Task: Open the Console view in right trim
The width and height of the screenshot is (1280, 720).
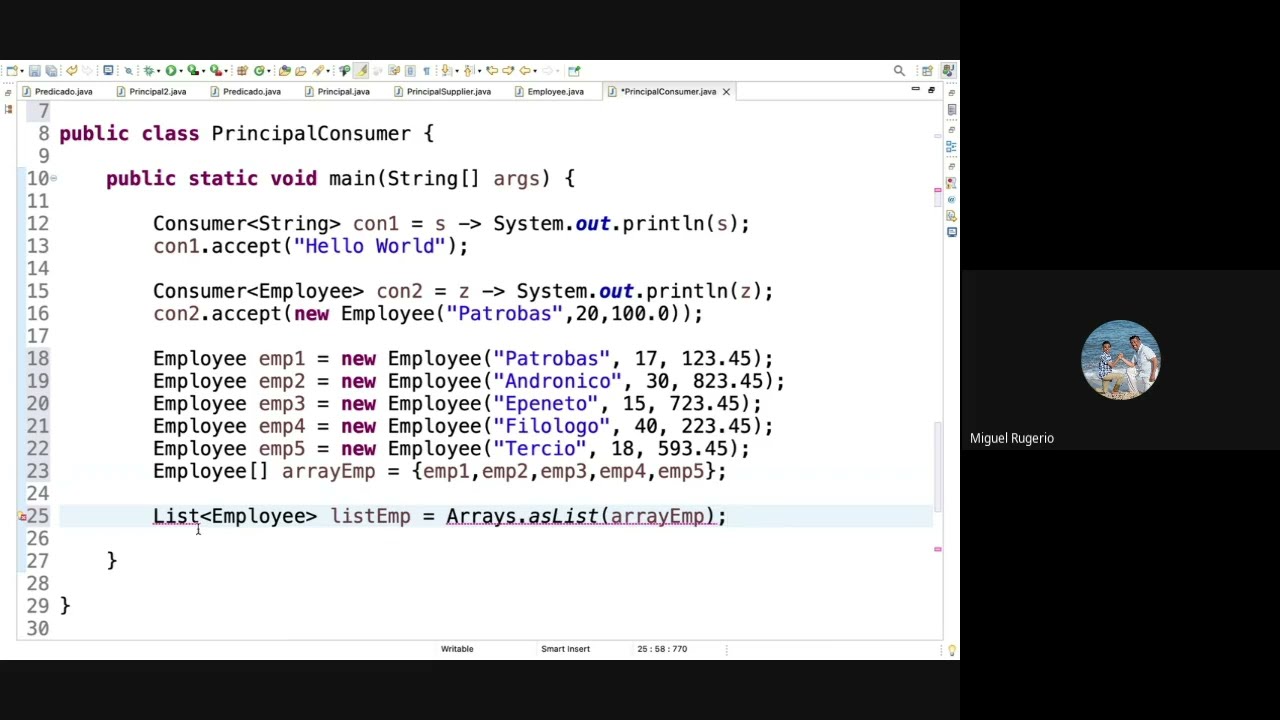Action: pyautogui.click(x=952, y=232)
